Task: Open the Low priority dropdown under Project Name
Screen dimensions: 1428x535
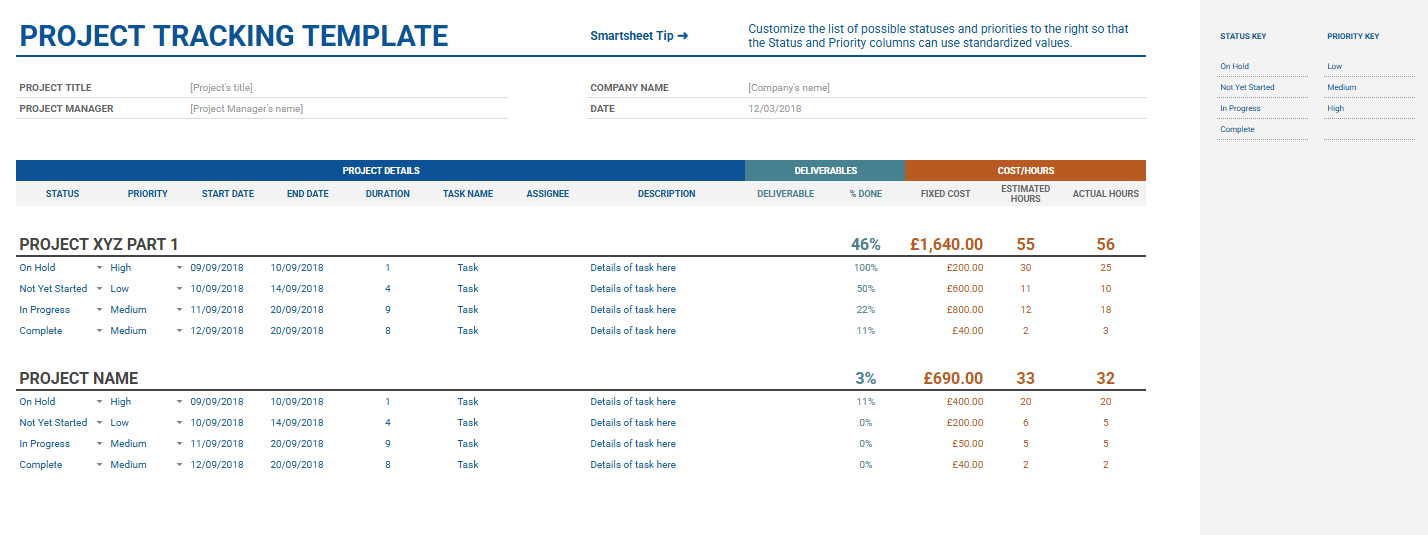Action: (179, 423)
